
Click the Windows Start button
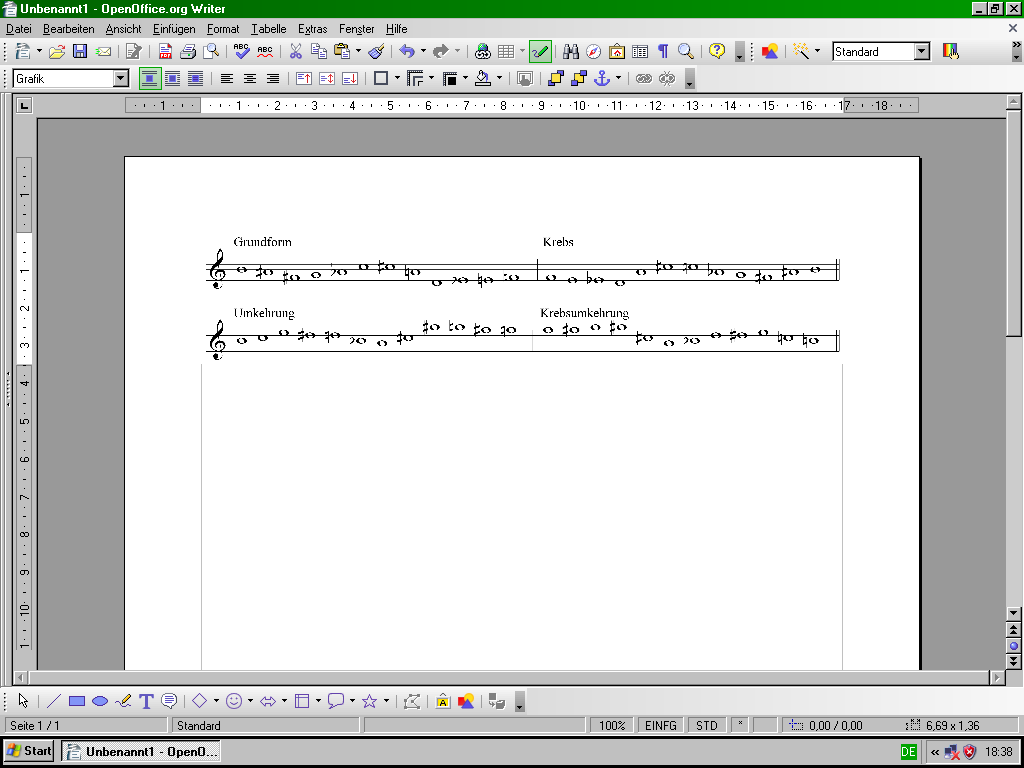tap(29, 751)
